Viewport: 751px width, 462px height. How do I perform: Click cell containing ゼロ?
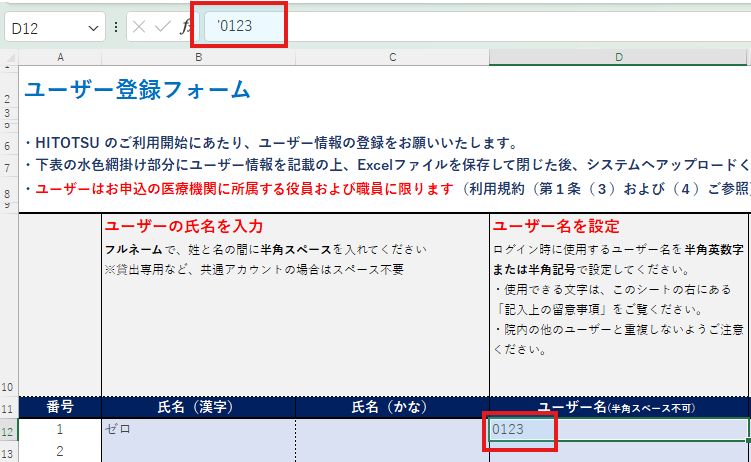pos(198,429)
